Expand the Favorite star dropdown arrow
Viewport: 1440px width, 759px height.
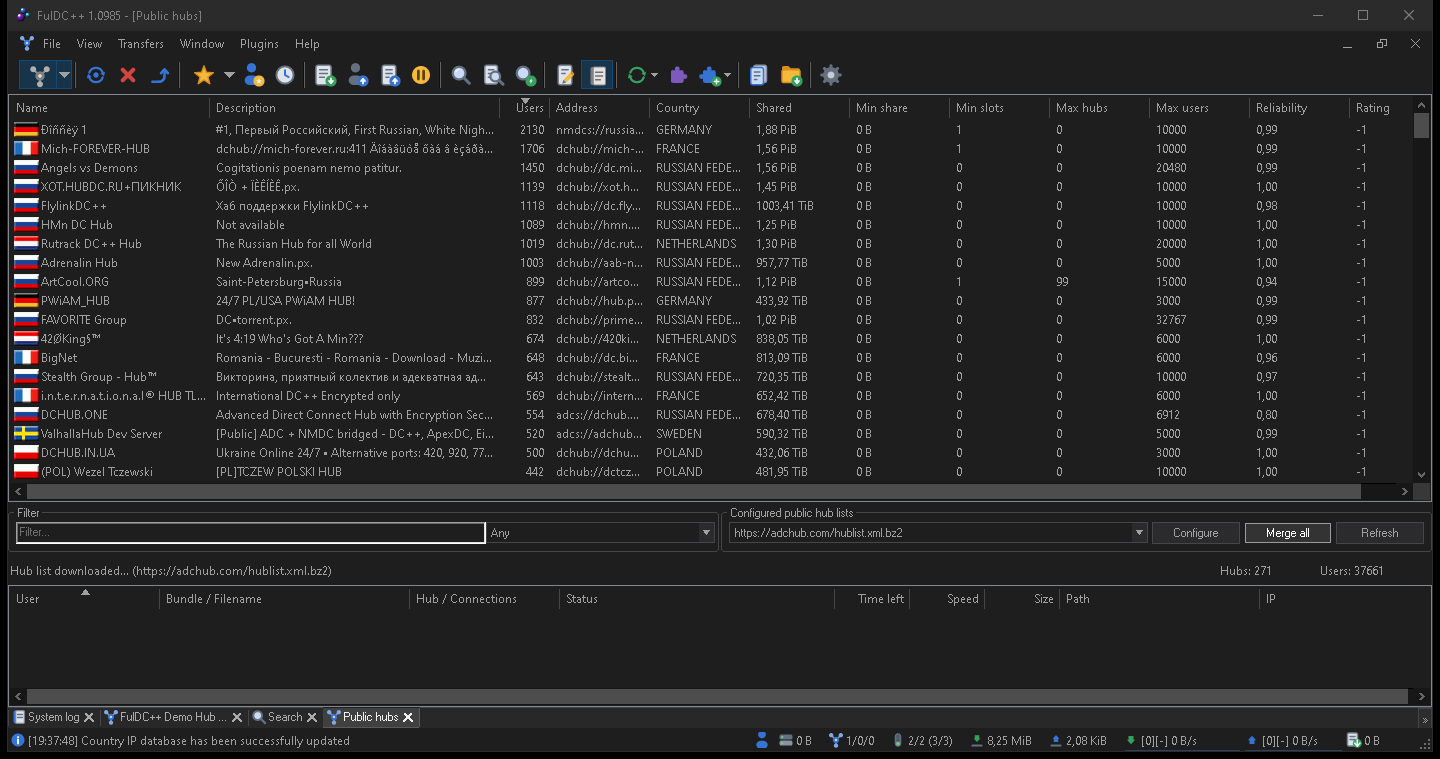tap(228, 75)
